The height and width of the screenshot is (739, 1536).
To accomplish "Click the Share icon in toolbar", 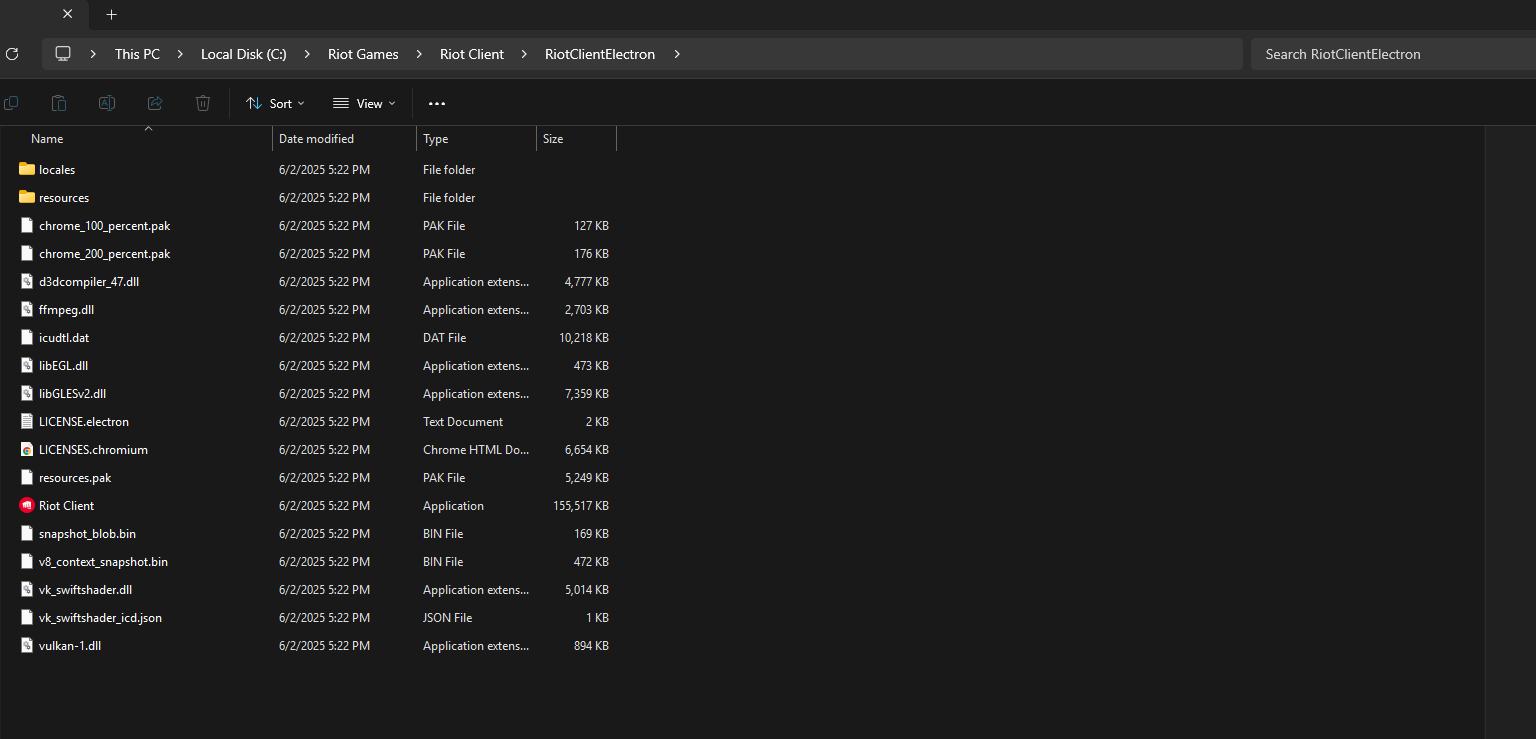I will click(155, 103).
